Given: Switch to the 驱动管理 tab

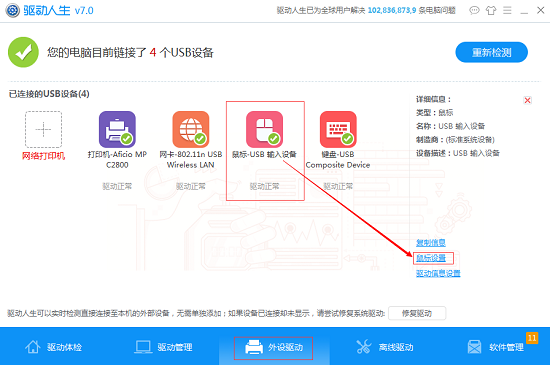Looking at the screenshot, I should pos(164,347).
